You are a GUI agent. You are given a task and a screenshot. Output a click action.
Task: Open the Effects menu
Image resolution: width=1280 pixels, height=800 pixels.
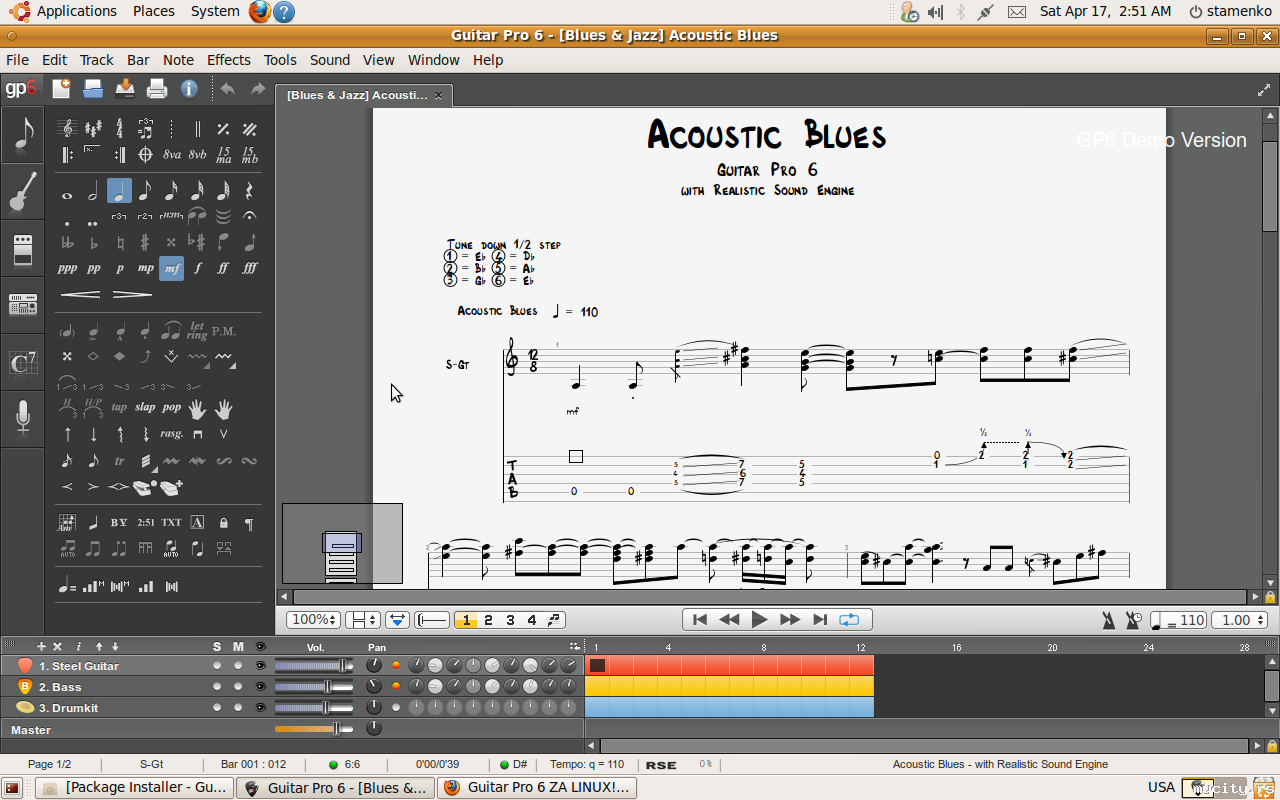pos(229,60)
